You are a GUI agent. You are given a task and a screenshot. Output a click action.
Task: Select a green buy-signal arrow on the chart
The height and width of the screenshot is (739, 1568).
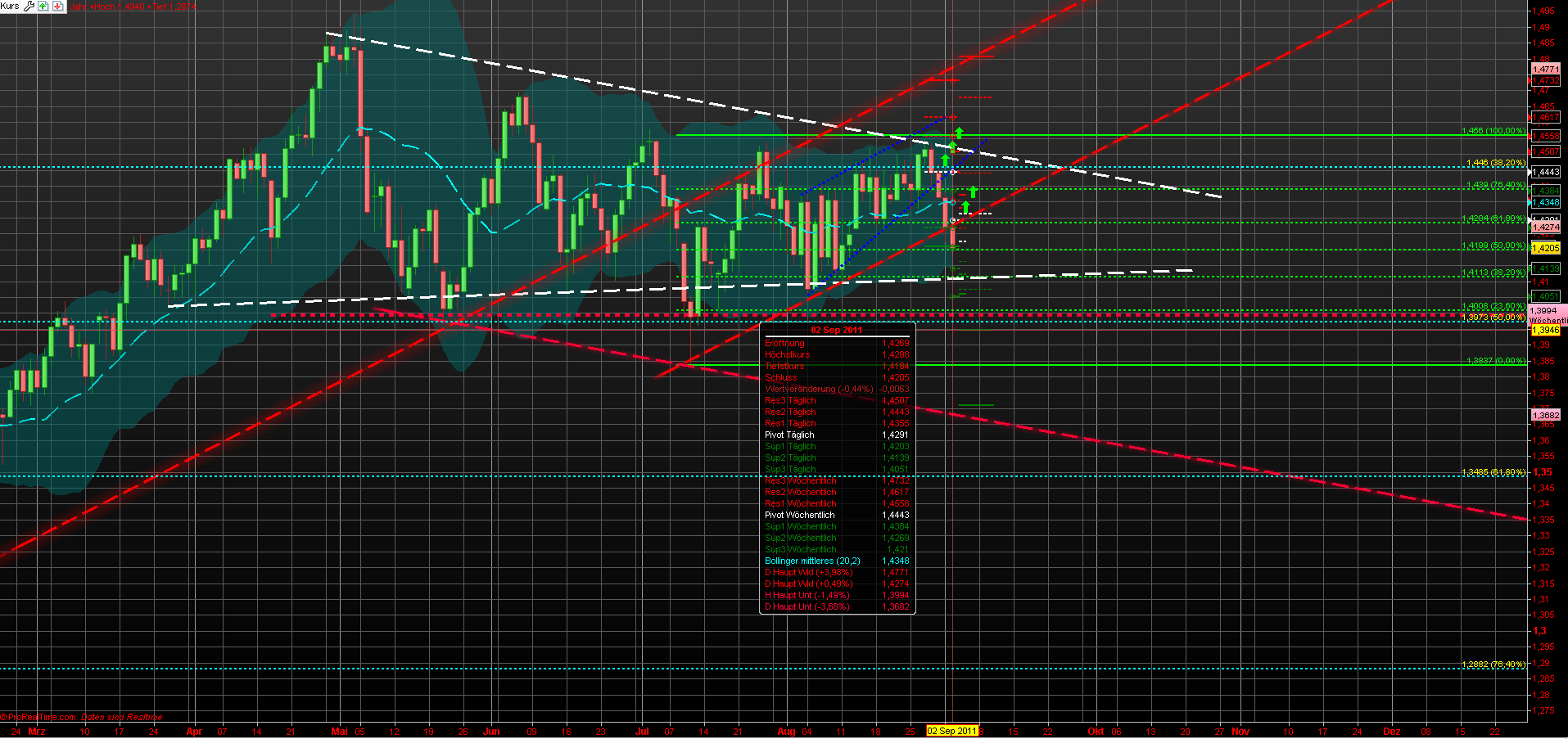coord(960,132)
